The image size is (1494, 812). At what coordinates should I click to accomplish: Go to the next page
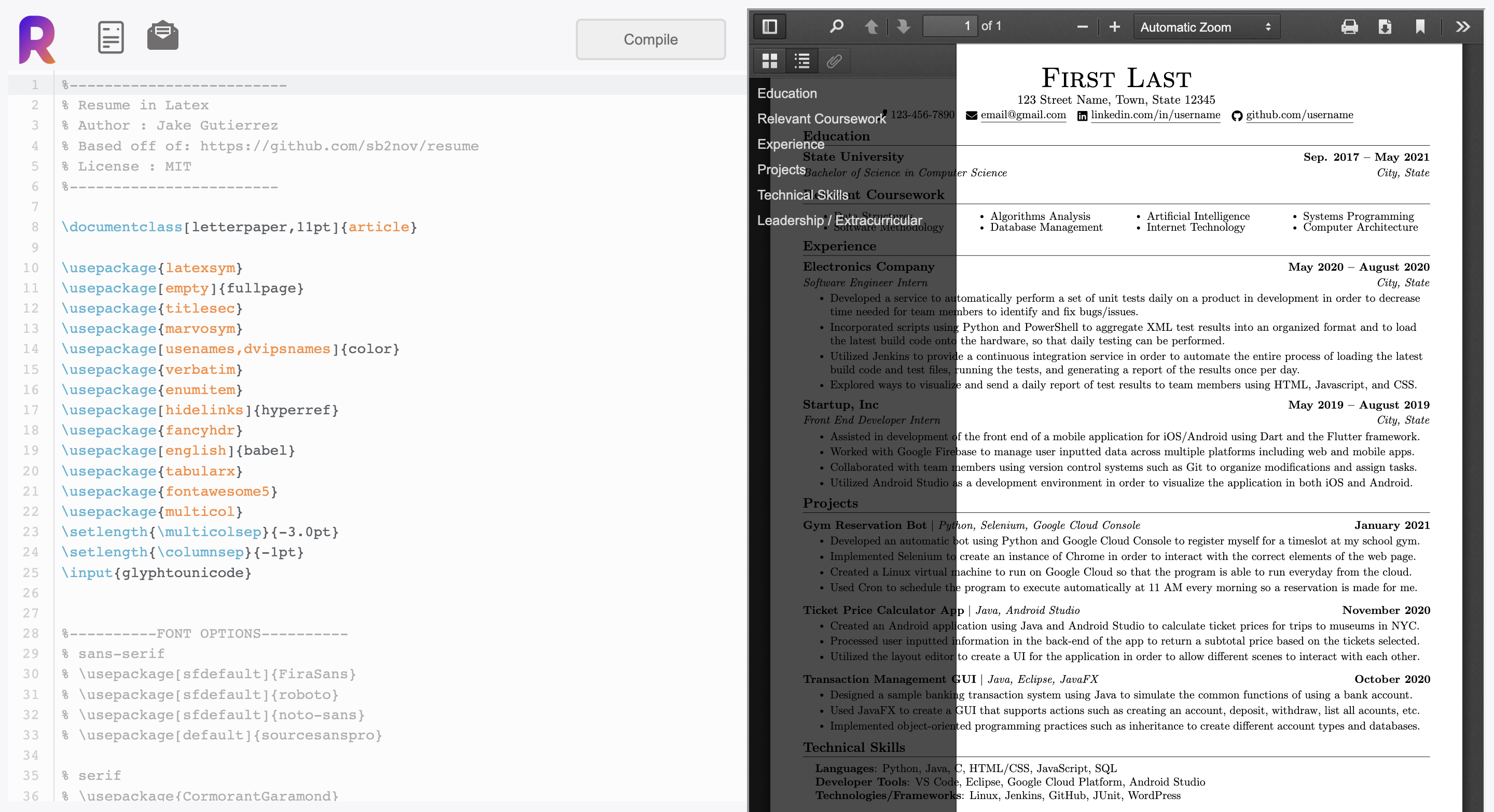tap(903, 26)
